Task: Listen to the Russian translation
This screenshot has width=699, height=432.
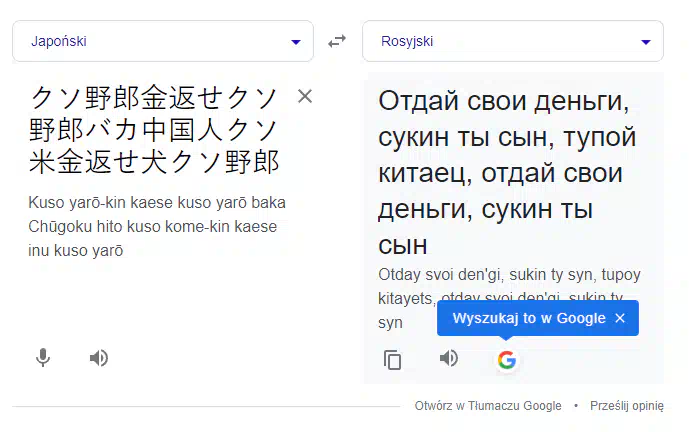Action: [x=448, y=358]
